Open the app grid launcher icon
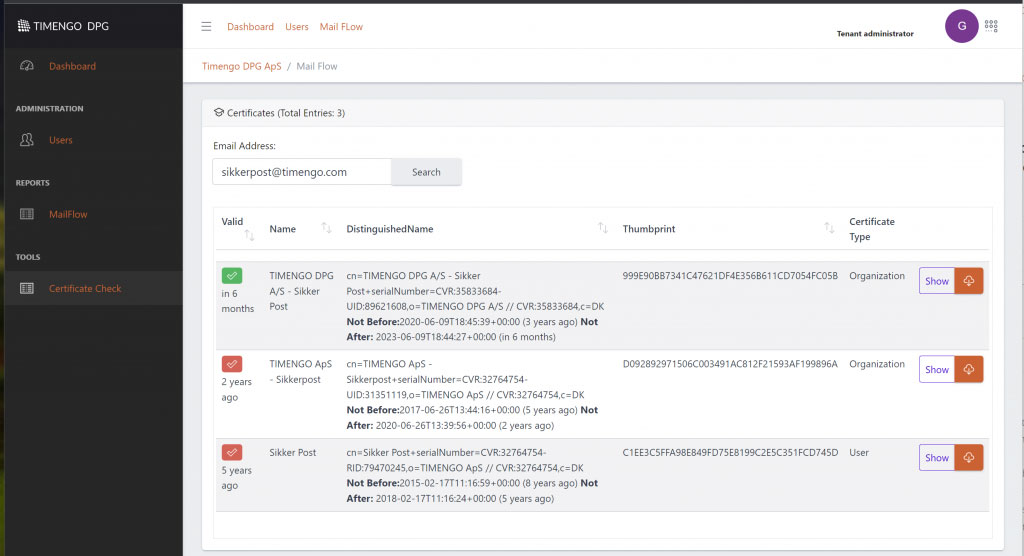 (x=991, y=26)
